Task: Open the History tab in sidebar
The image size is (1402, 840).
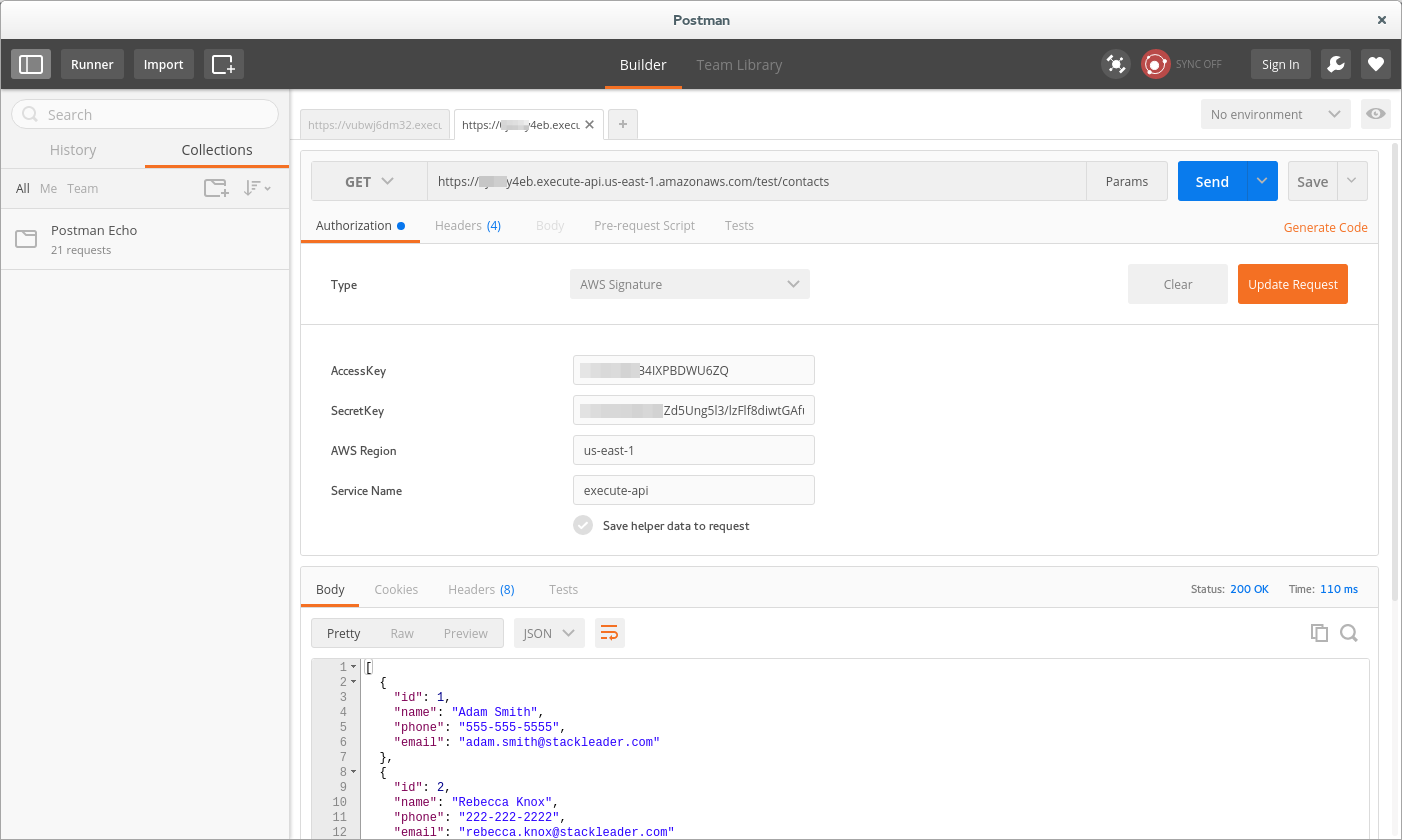Action: pyautogui.click(x=73, y=150)
